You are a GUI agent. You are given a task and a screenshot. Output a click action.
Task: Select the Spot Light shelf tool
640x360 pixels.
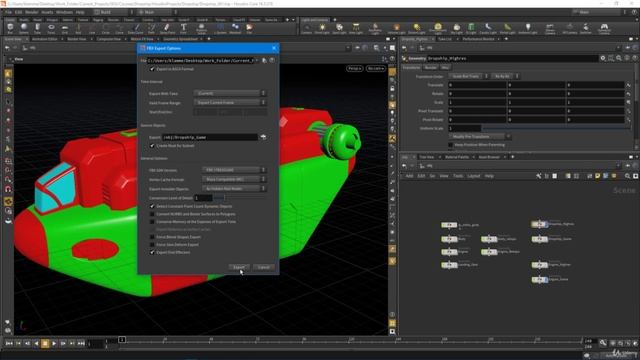[339, 29]
